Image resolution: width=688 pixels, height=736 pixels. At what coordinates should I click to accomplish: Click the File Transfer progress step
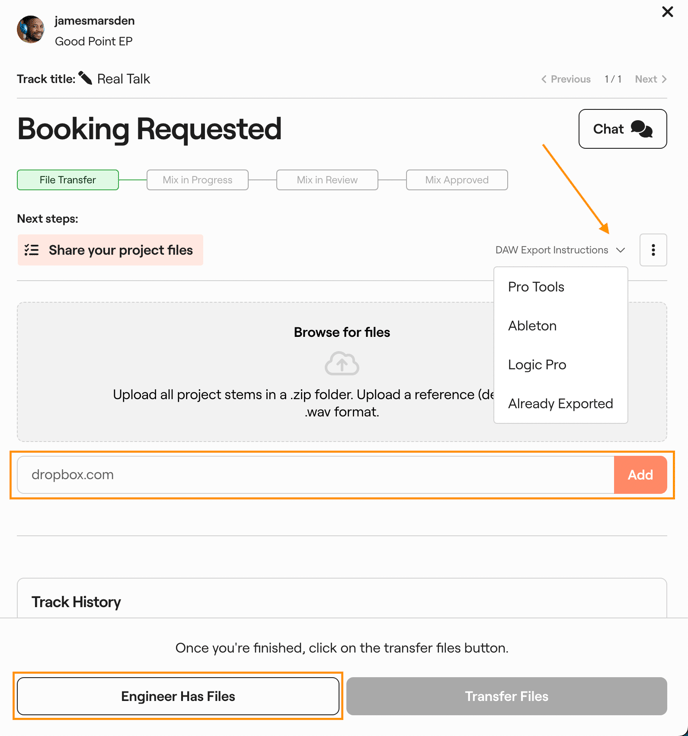68,180
